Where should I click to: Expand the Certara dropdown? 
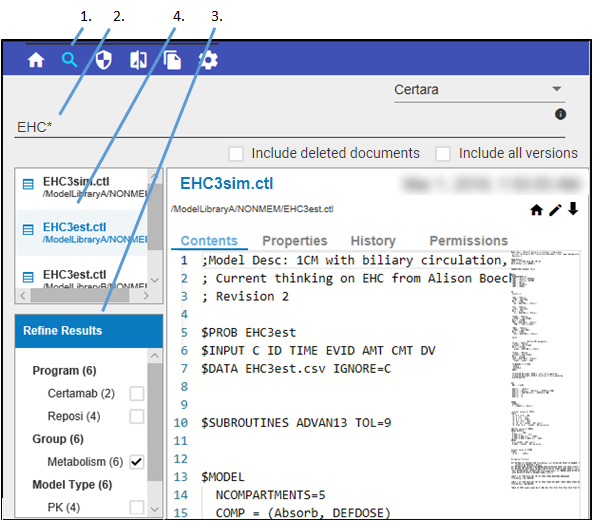coord(480,90)
